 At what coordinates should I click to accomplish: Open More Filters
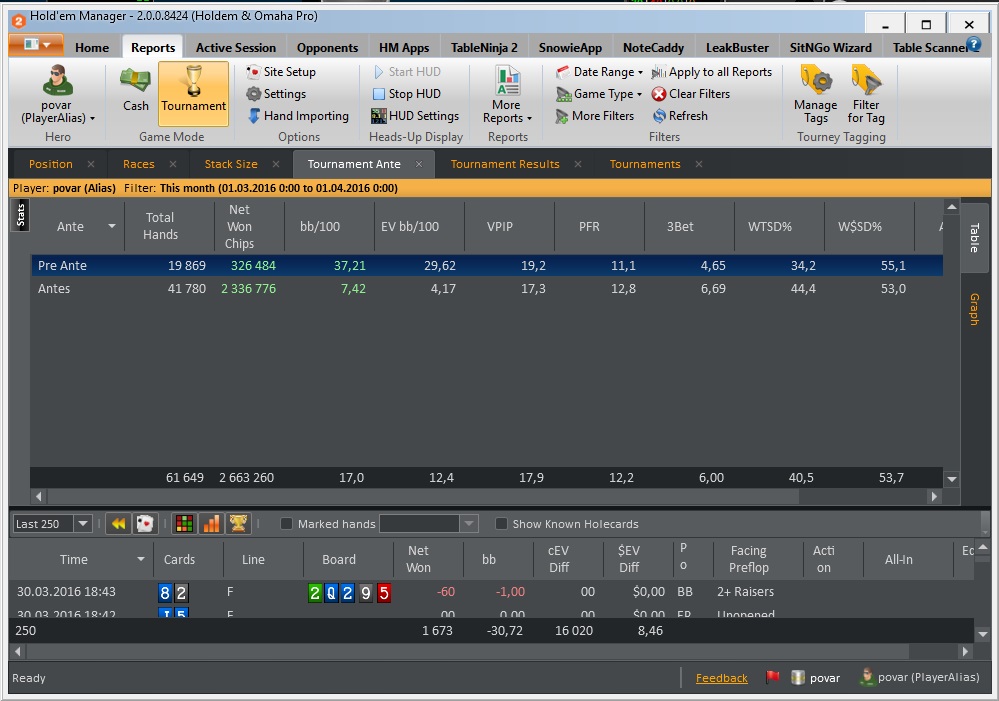(594, 116)
